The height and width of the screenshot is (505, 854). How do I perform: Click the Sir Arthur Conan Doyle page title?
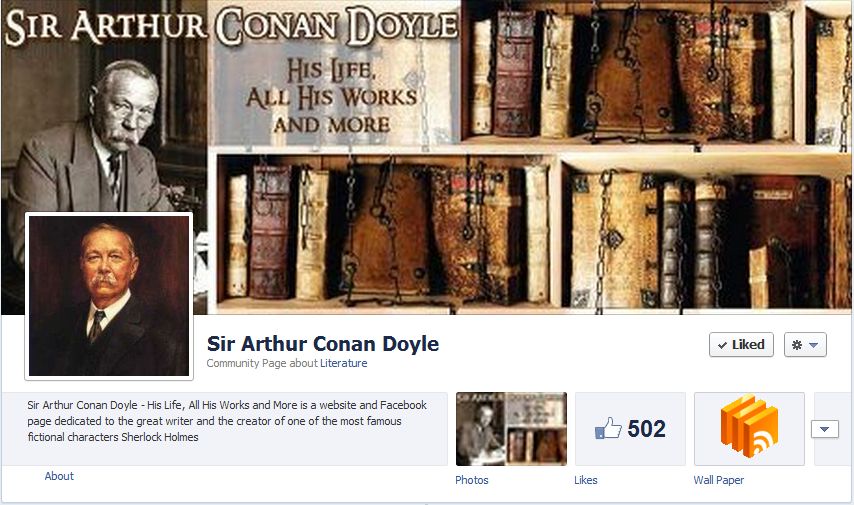(x=323, y=344)
